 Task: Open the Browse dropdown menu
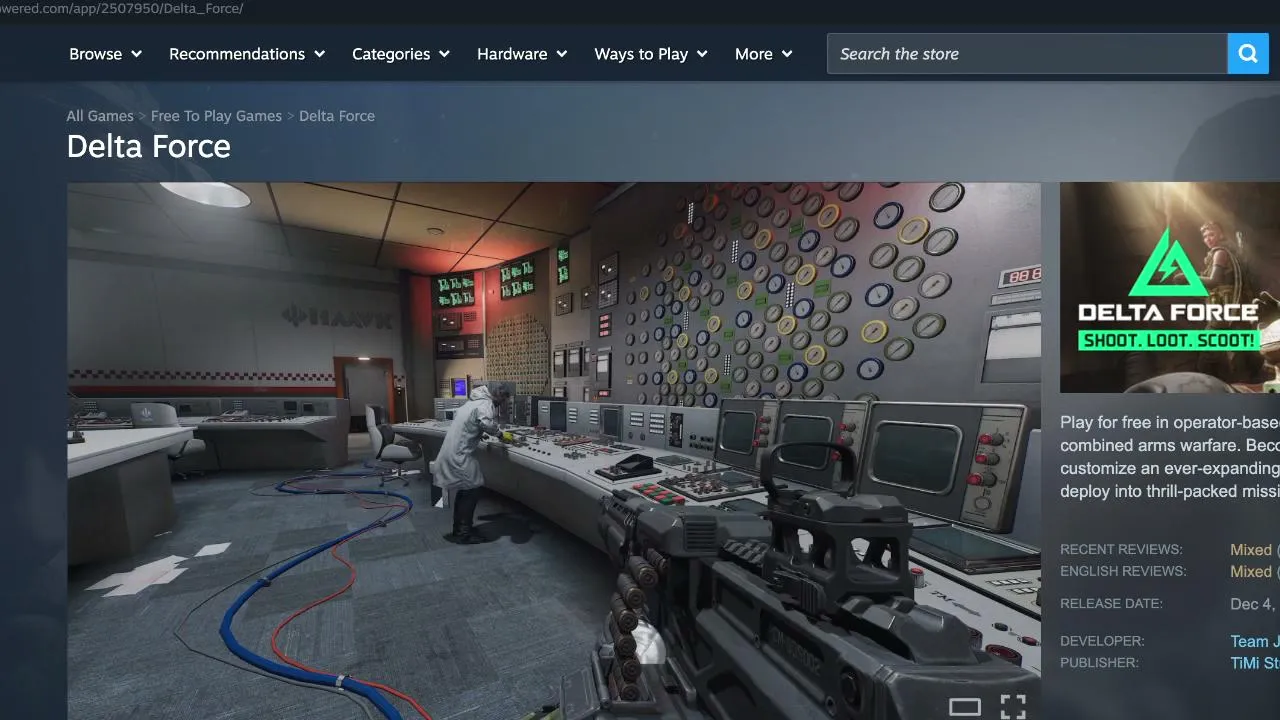106,54
